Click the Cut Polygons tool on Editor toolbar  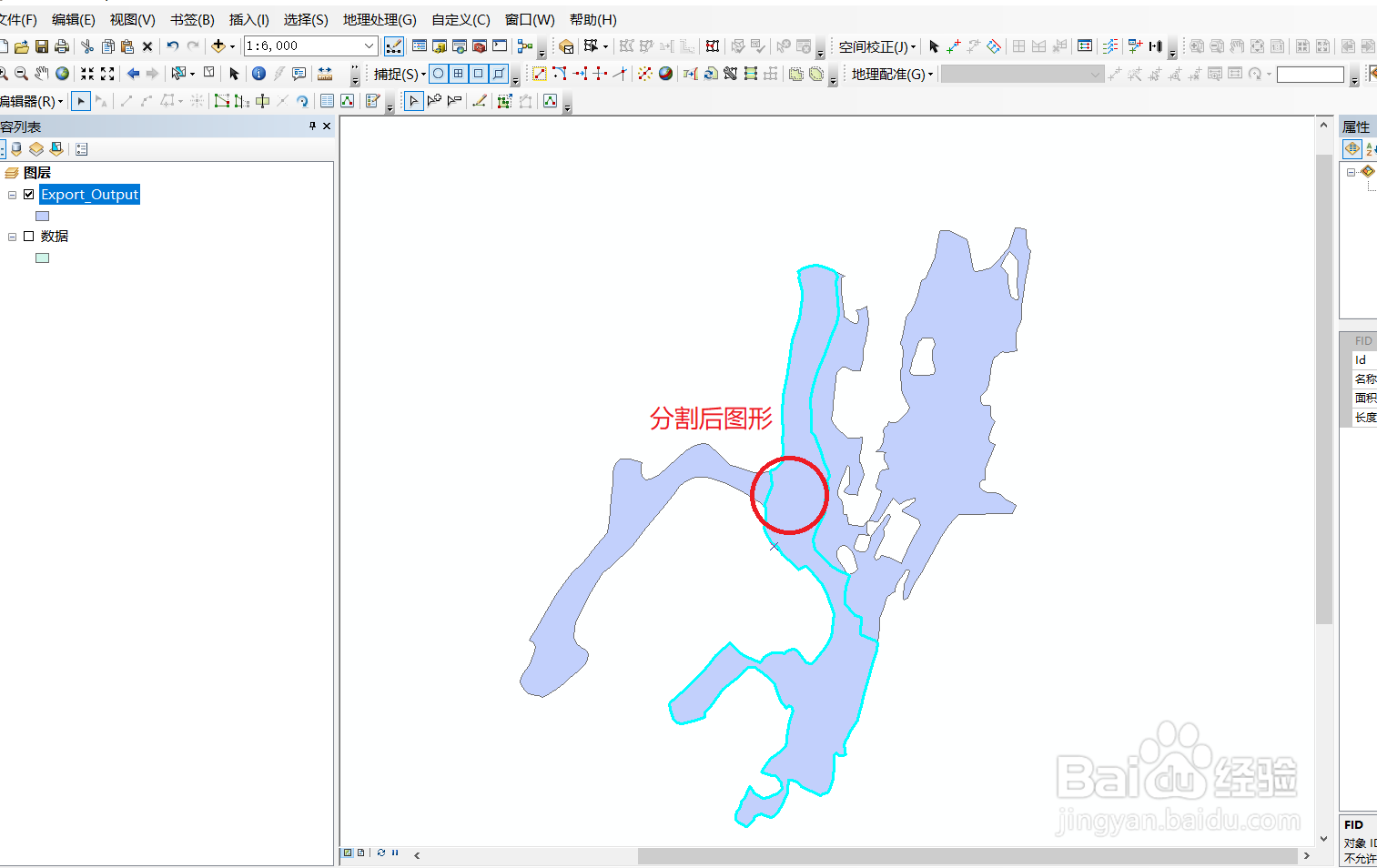(x=262, y=101)
